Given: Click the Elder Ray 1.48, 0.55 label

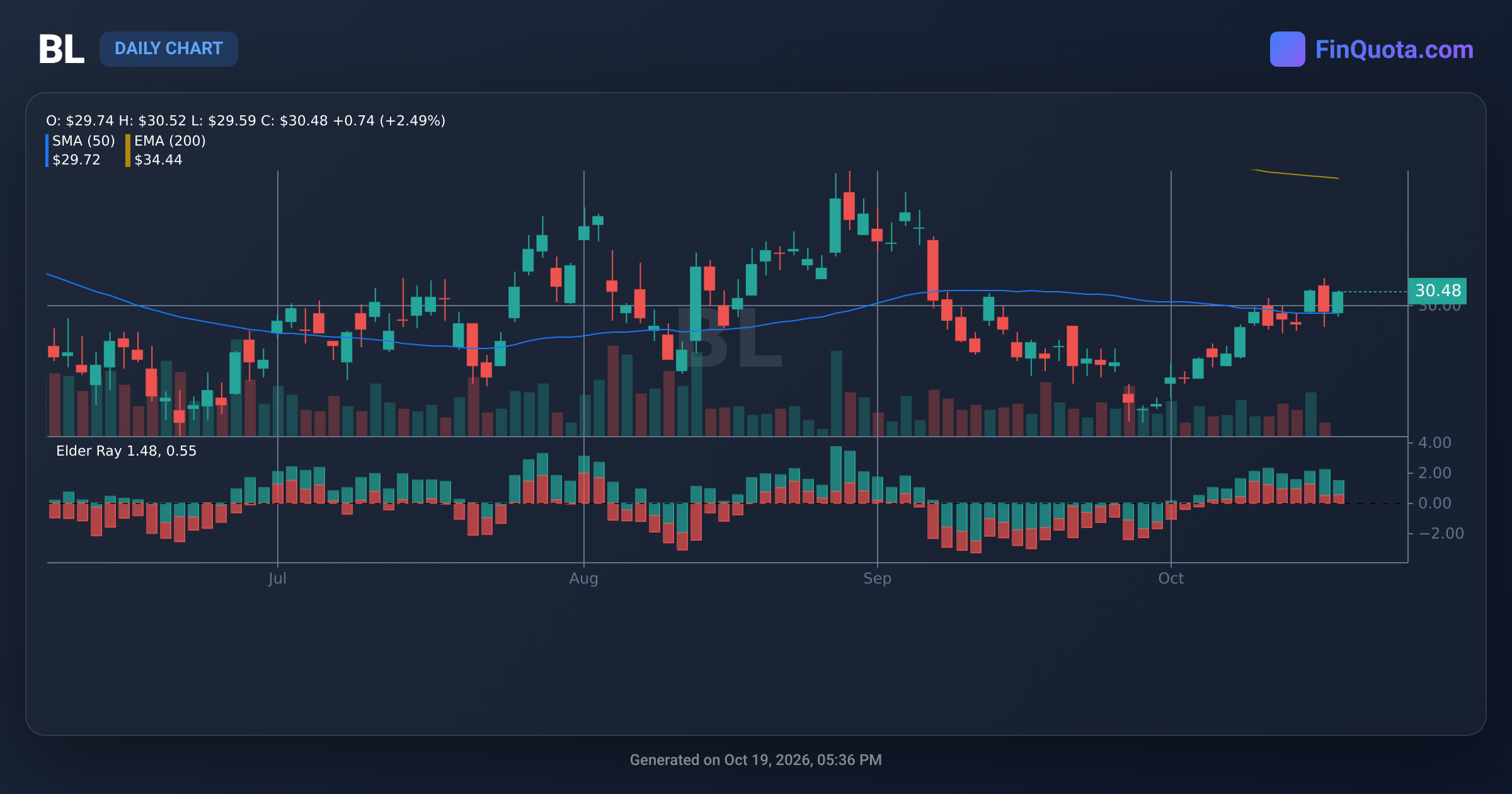Looking at the screenshot, I should tap(126, 451).
